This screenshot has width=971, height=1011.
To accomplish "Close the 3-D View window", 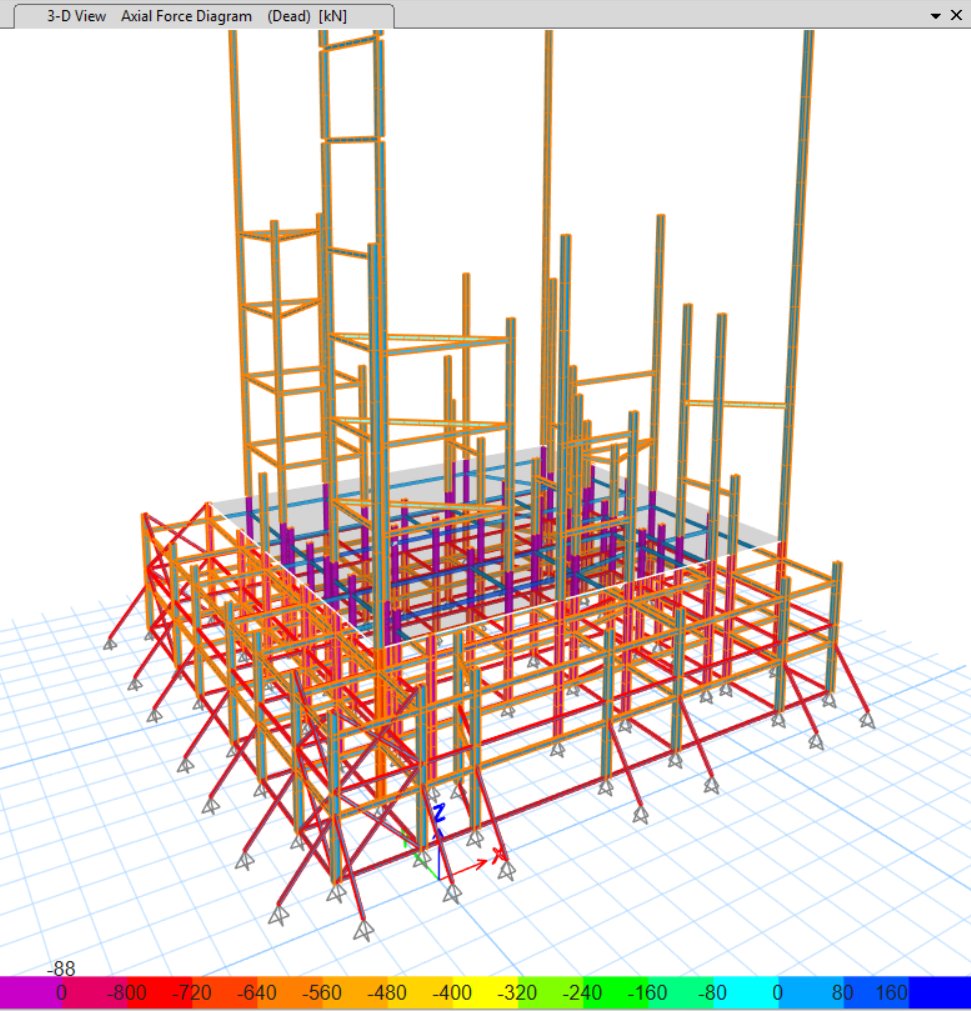I will pos(956,15).
